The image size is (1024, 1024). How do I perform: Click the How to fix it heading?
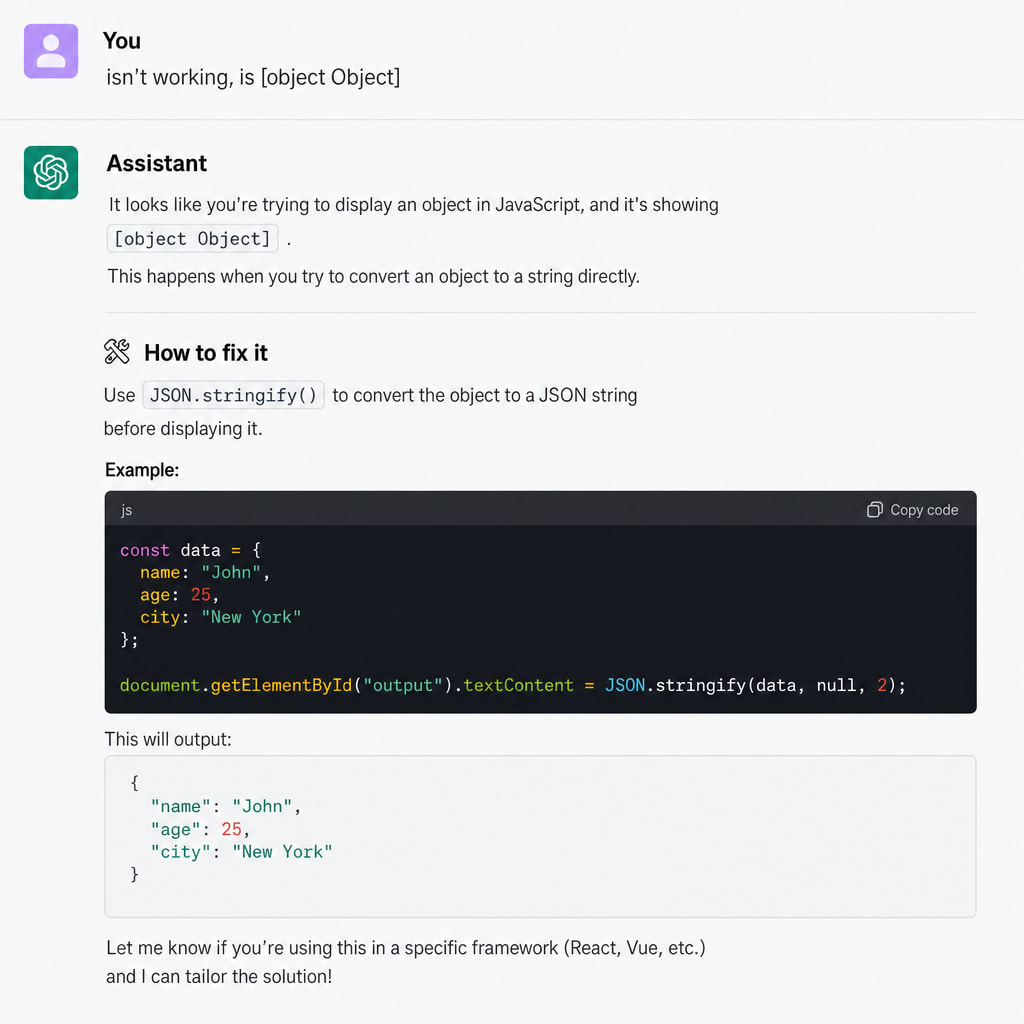tap(206, 353)
